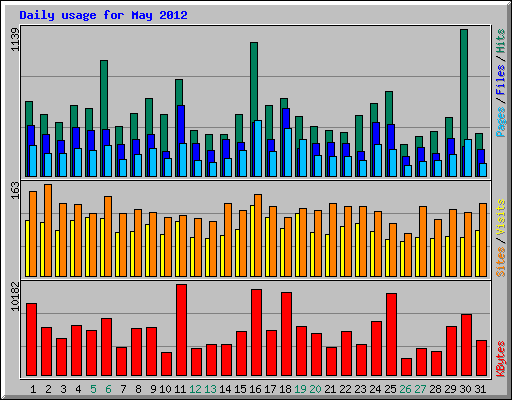Image resolution: width=512 pixels, height=400 pixels.
Task: Click the red KBytes bar for day 18
Action: [286, 334]
